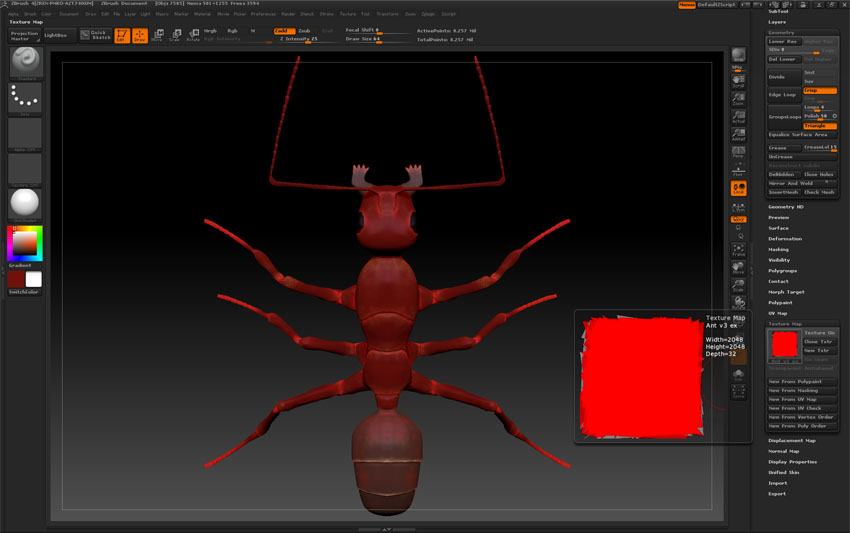Toggle Perspective (Persp) view icon
The image size is (850, 533).
tap(738, 152)
